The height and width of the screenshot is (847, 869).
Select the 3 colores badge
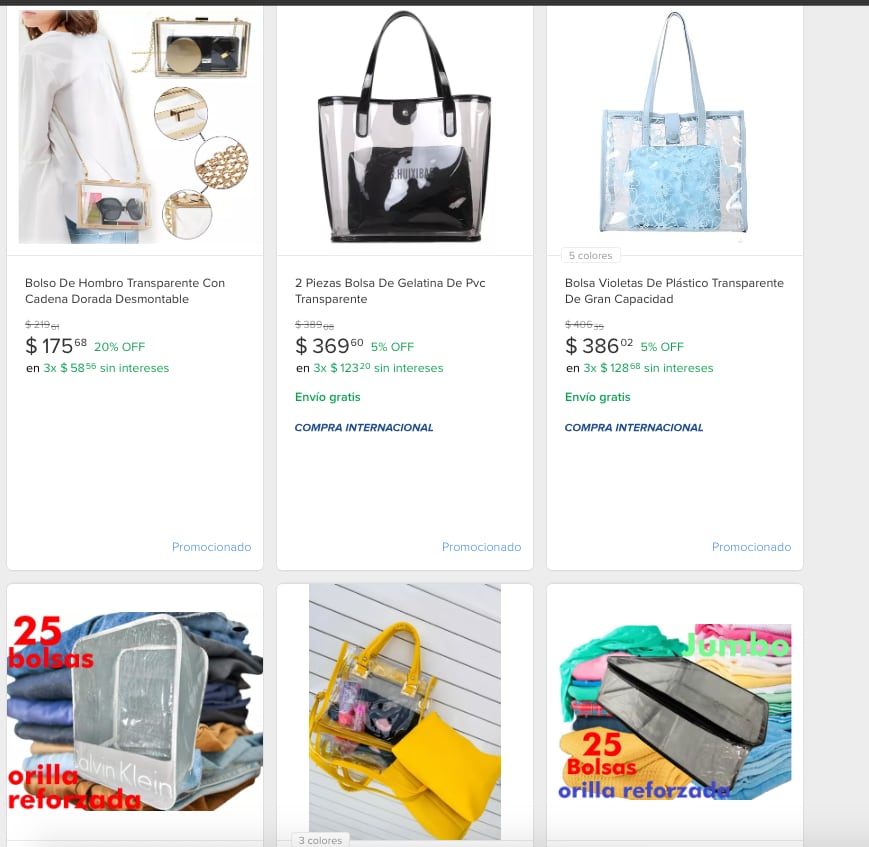point(320,840)
